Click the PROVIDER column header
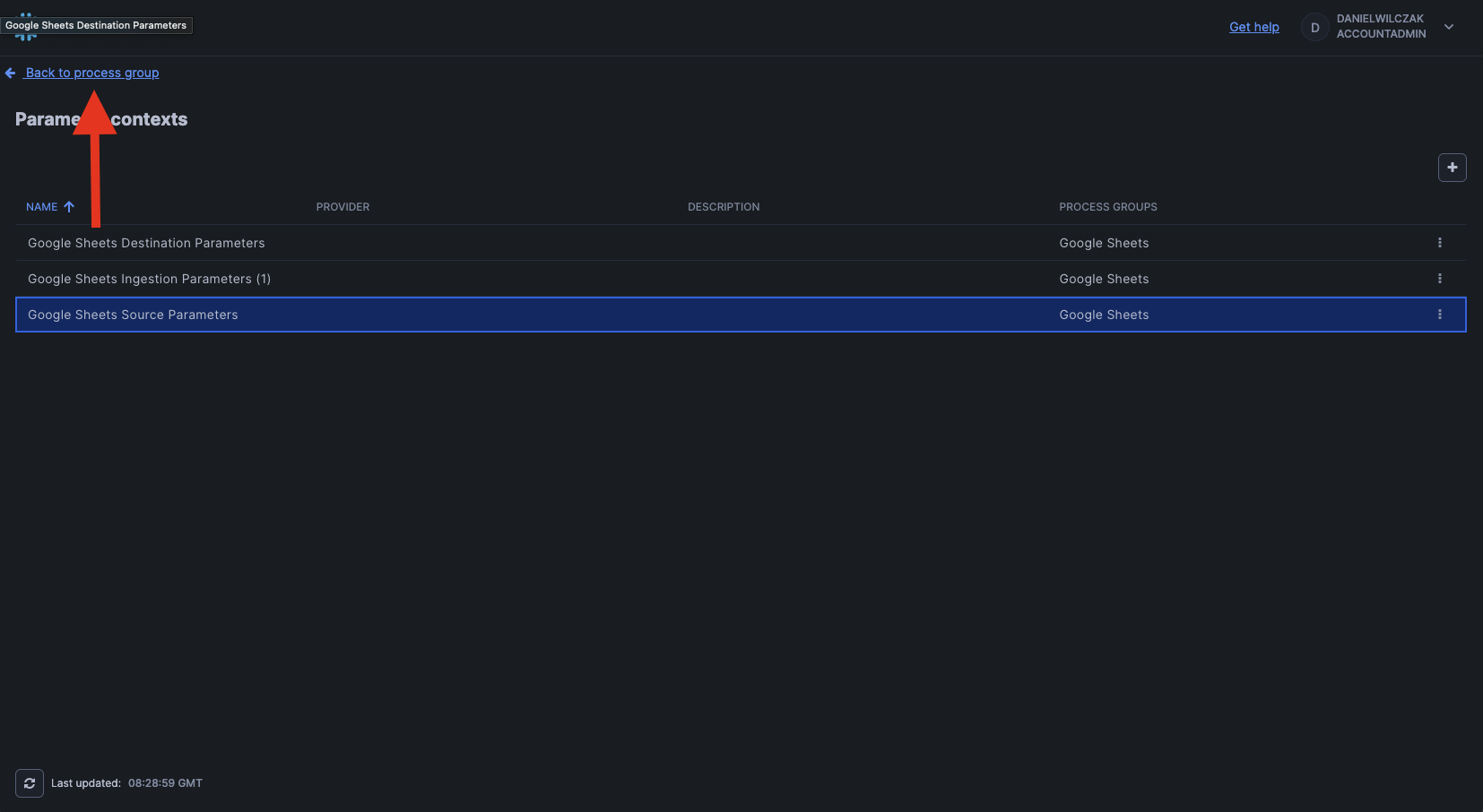 (x=343, y=207)
